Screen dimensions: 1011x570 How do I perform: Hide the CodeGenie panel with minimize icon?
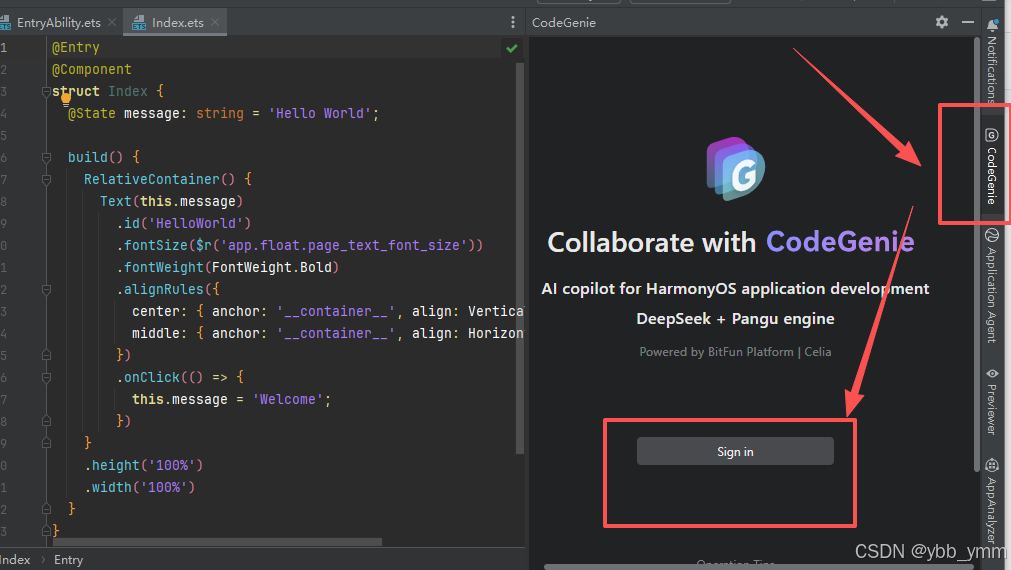coord(968,22)
